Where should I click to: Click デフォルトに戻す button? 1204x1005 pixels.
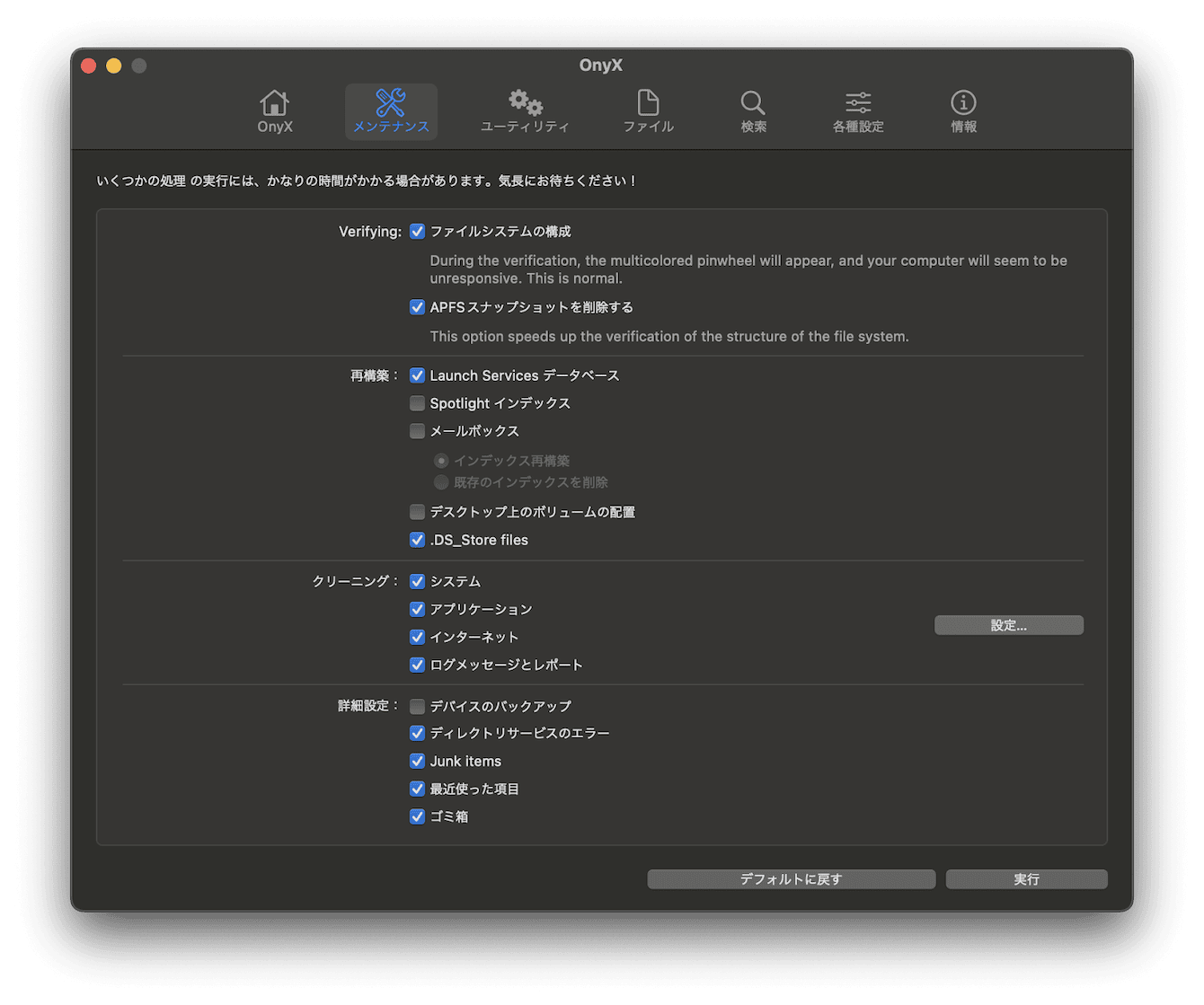pos(791,879)
